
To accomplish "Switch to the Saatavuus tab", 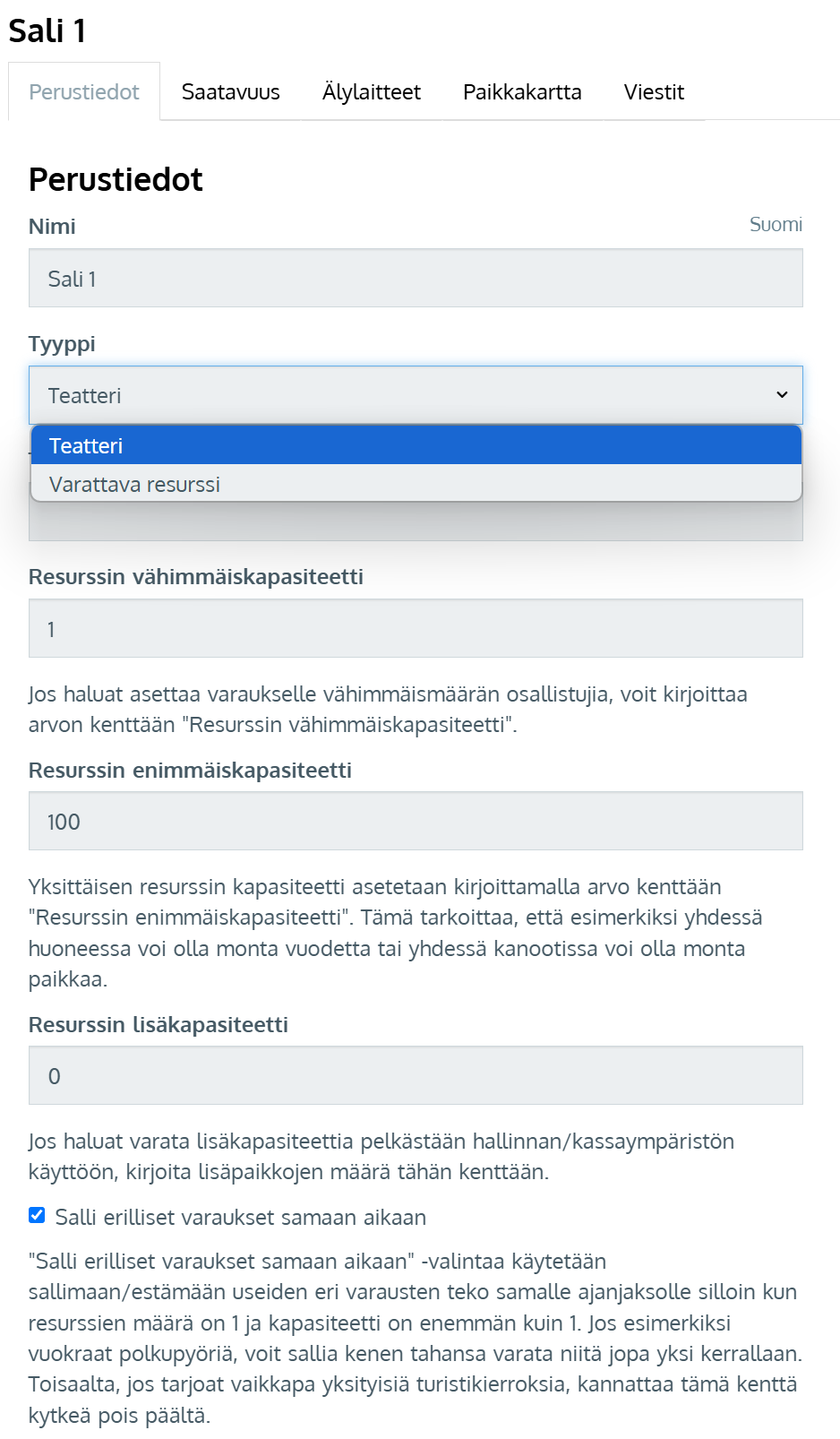I will pyautogui.click(x=230, y=92).
